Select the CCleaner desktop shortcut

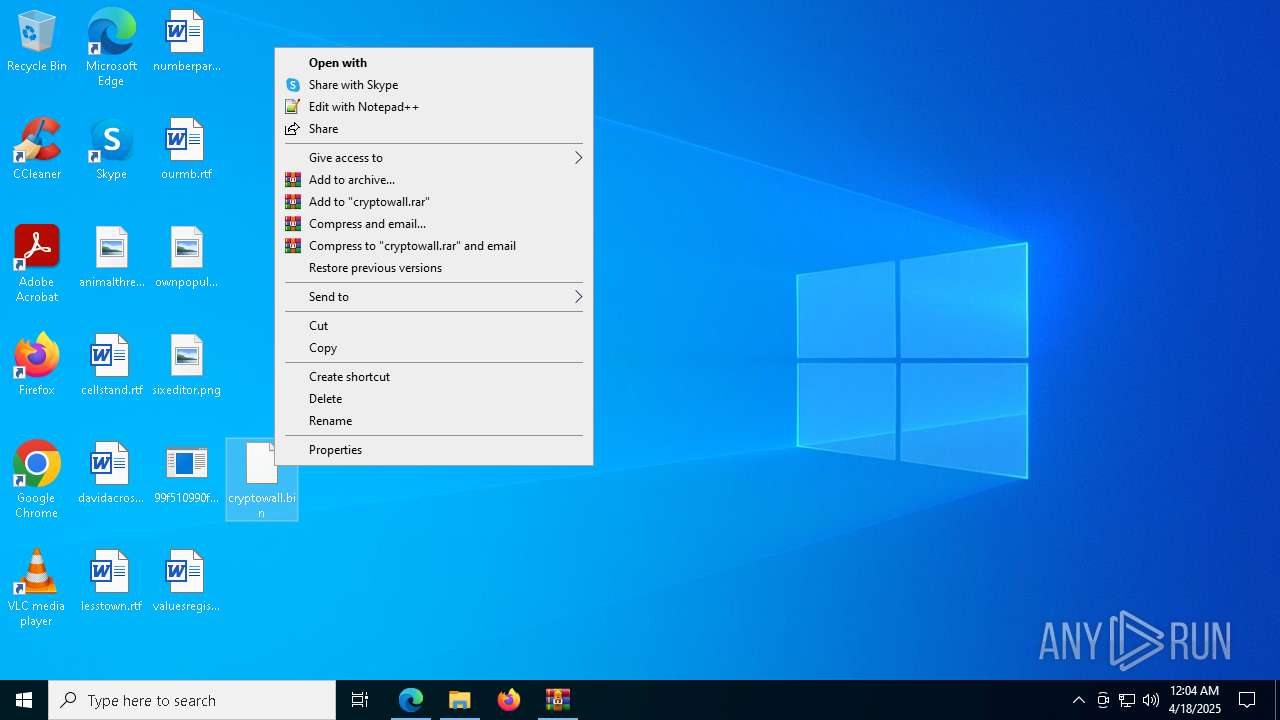(x=37, y=150)
